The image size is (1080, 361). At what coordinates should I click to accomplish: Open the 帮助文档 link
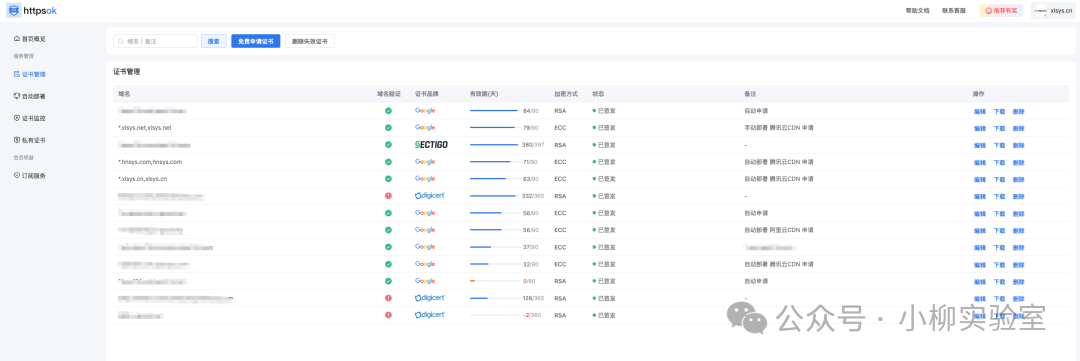pos(917,11)
